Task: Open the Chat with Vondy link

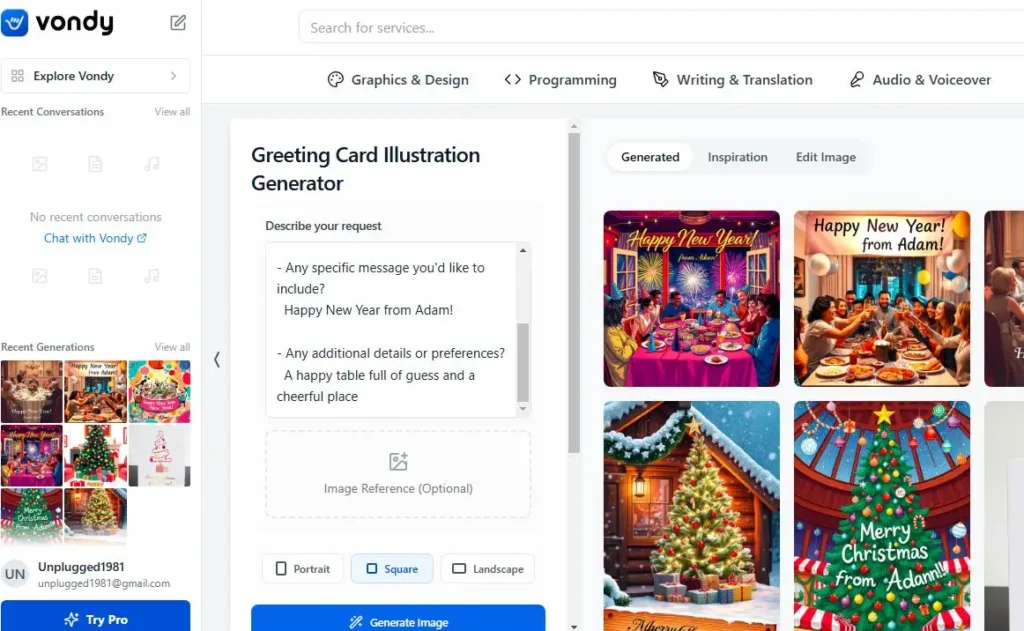Action: click(95, 238)
